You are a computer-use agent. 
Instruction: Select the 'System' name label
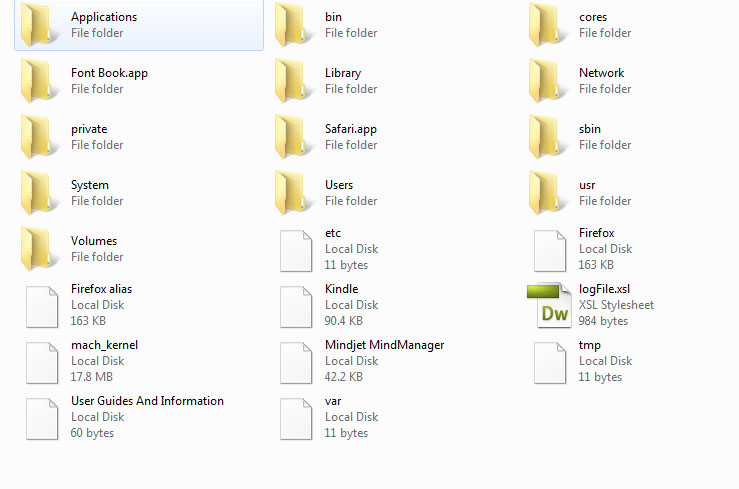(x=90, y=186)
